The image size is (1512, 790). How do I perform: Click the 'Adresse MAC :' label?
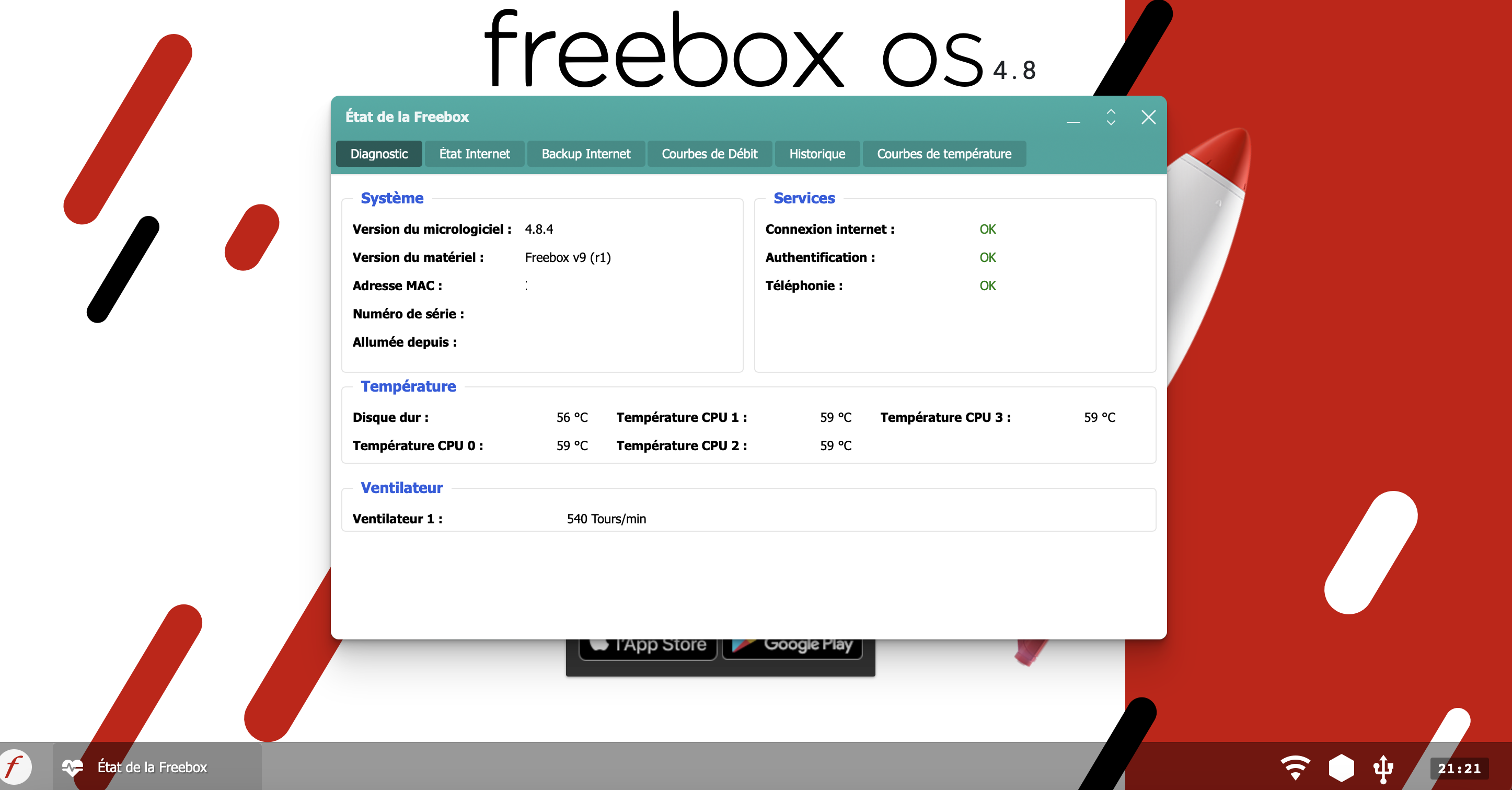(397, 285)
